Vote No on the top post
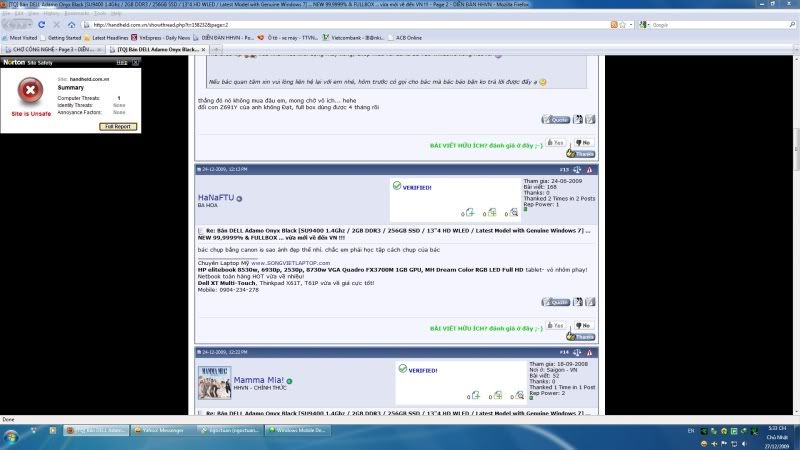Screen dimensions: 800x450 click(583, 143)
